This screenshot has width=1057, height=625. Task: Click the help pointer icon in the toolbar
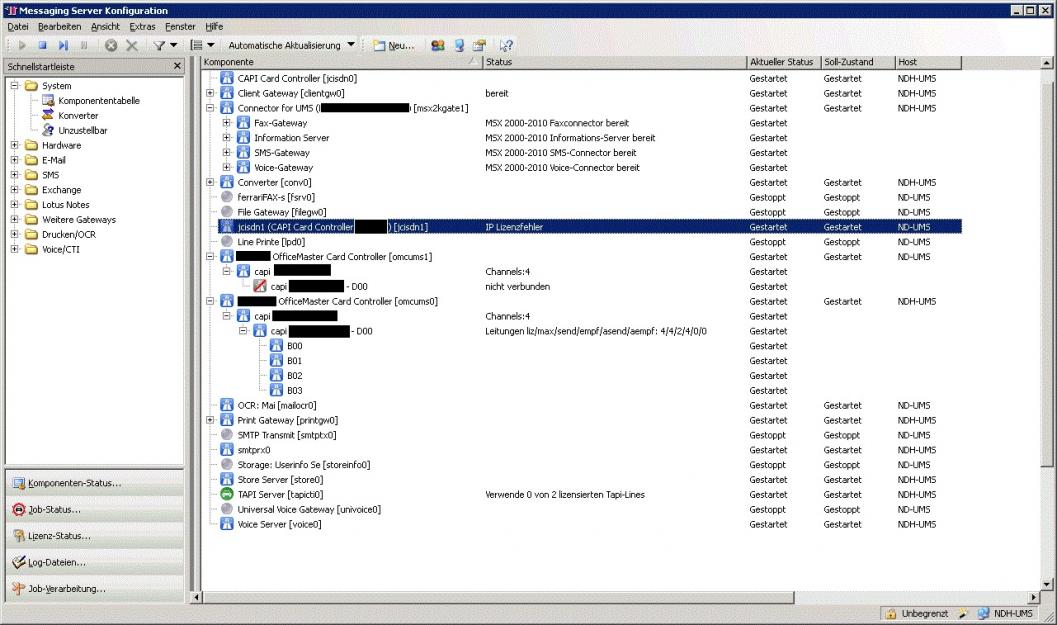tap(506, 45)
